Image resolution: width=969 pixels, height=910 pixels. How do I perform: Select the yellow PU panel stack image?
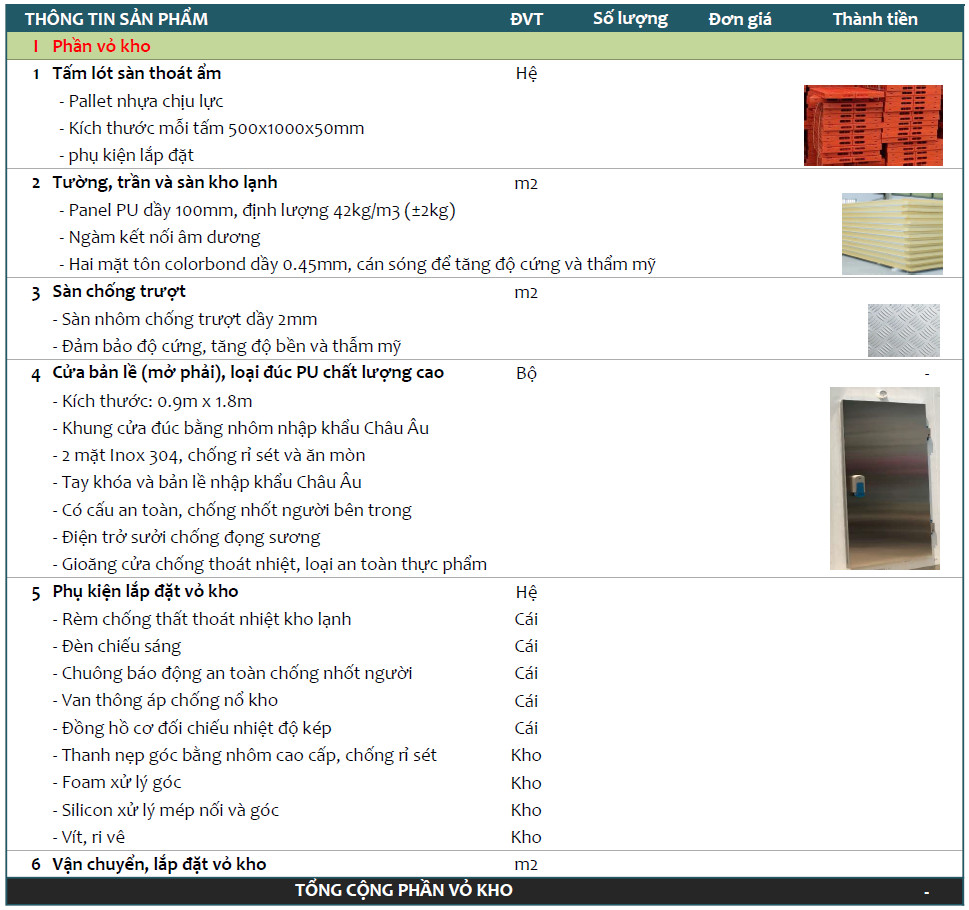[892, 234]
